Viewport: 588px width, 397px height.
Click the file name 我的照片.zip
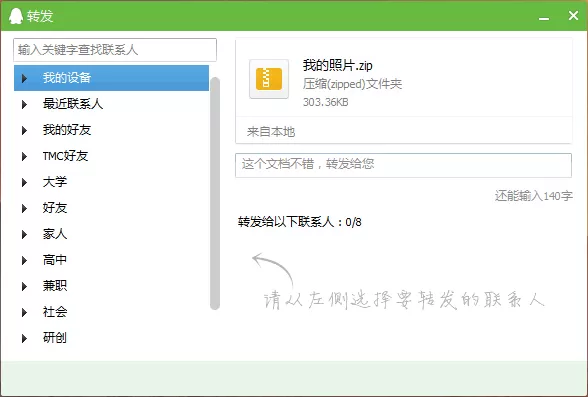[338, 66]
